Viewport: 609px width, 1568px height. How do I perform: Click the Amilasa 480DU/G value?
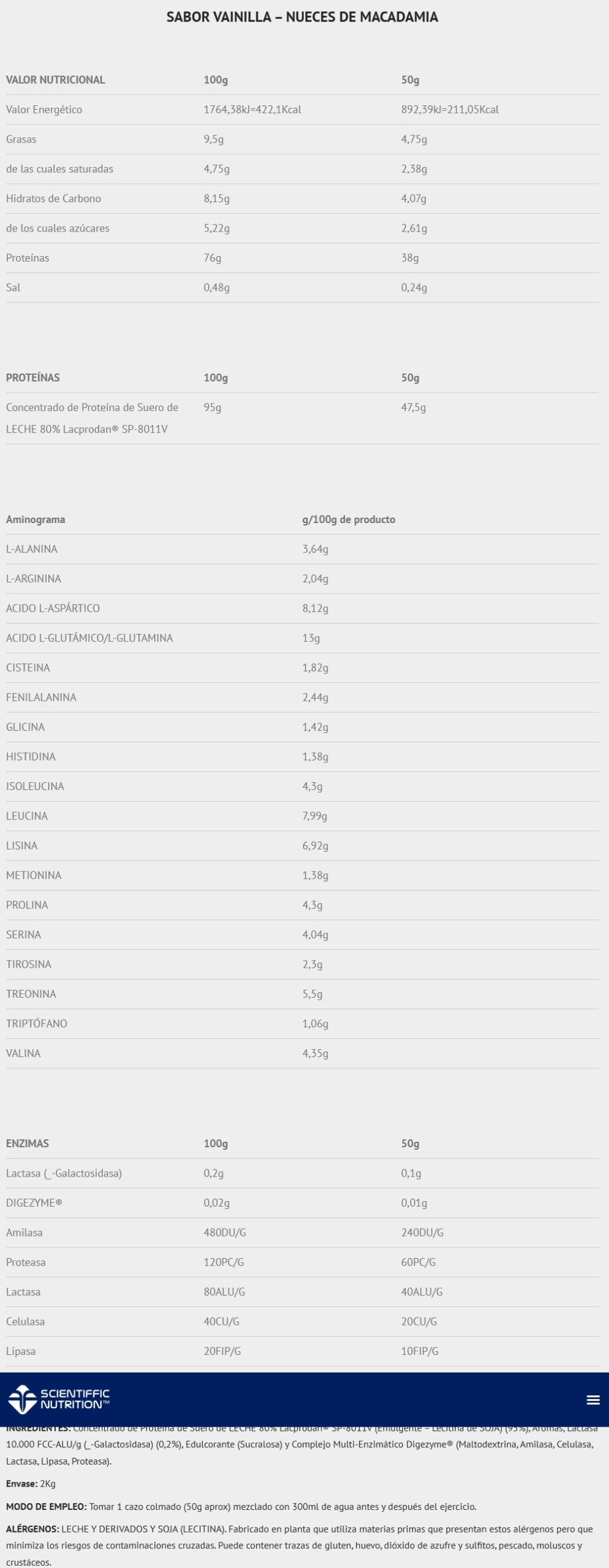click(225, 1232)
